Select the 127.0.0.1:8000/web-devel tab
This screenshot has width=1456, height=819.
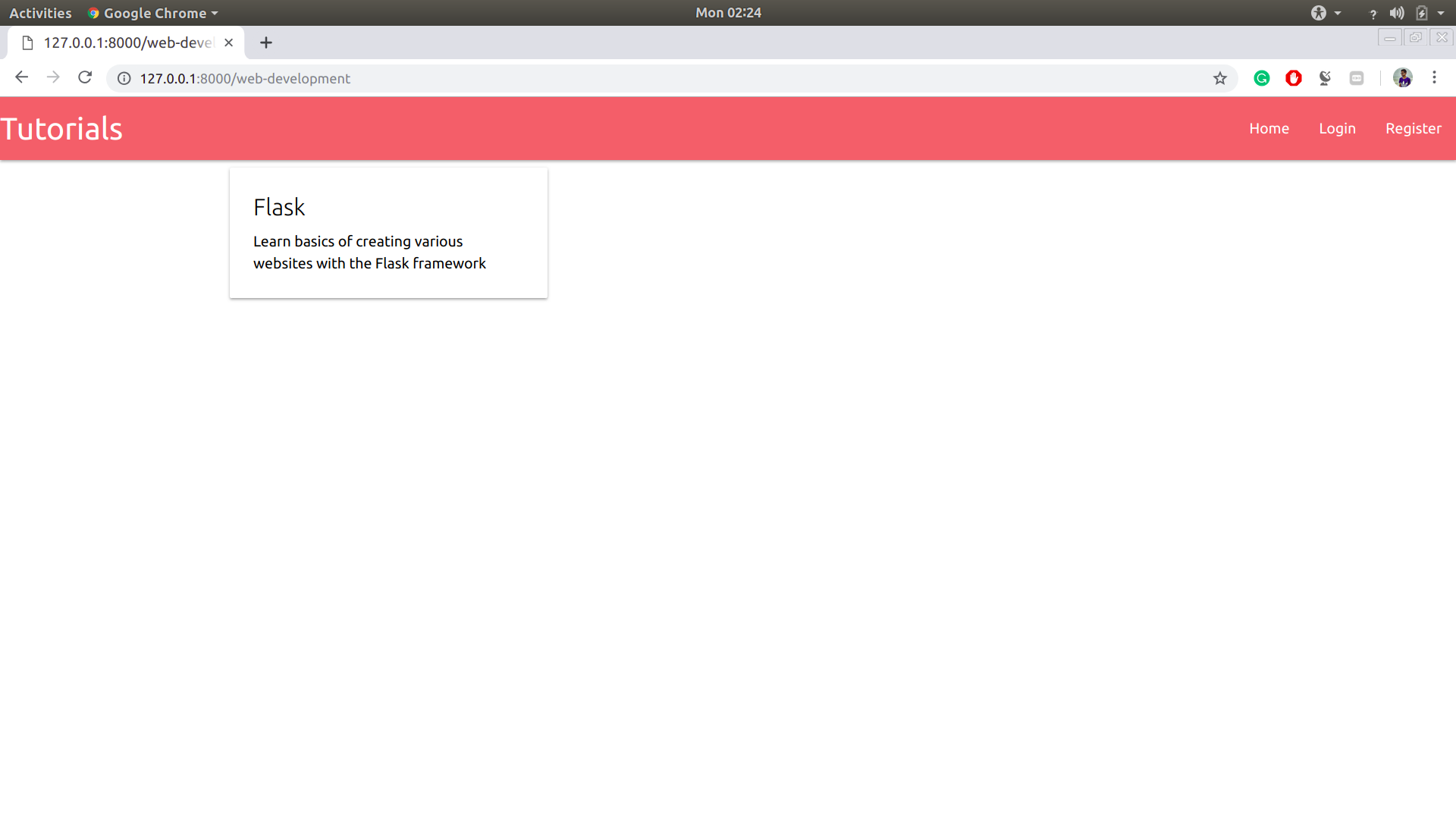pyautogui.click(x=127, y=42)
